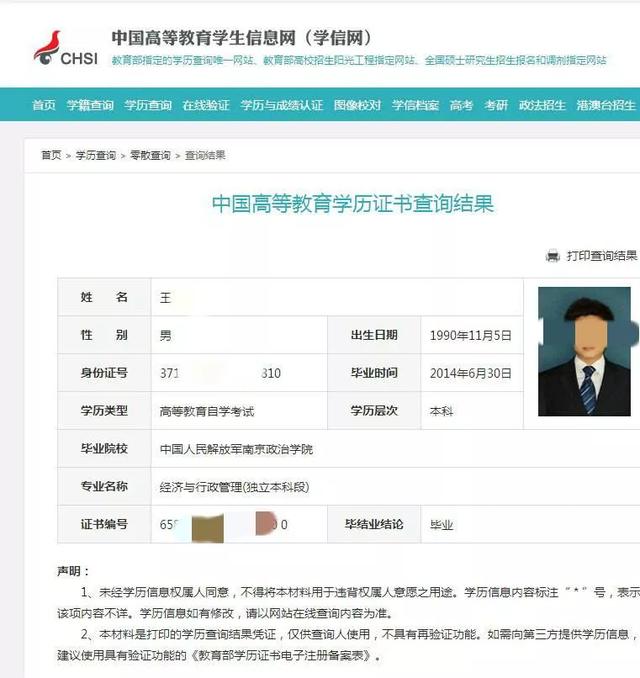Viewport: 640px width, 678px height.
Task: Open the 学籍查询 navigation item
Action: [90, 105]
